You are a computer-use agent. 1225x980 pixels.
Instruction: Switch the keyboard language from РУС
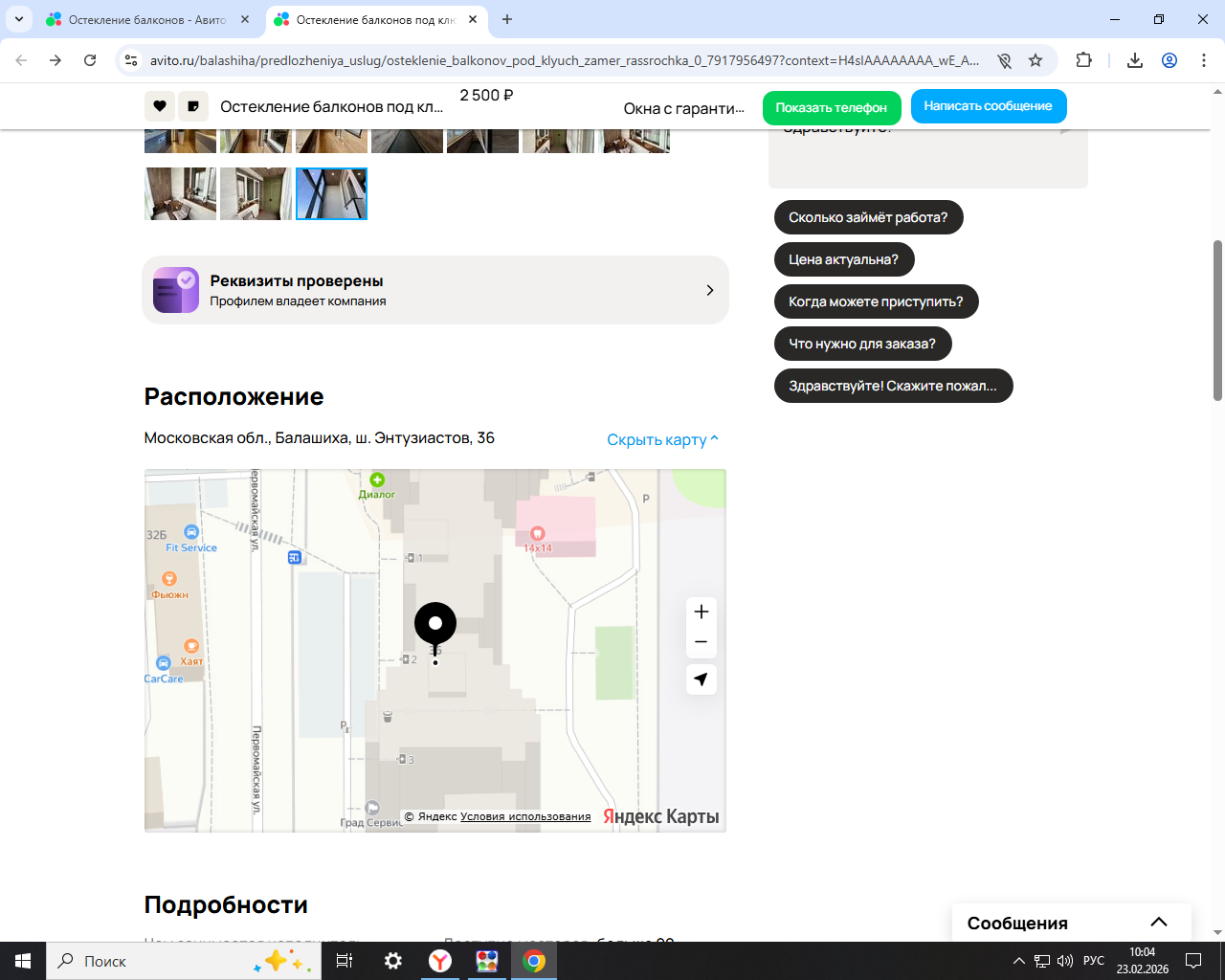pos(1094,961)
